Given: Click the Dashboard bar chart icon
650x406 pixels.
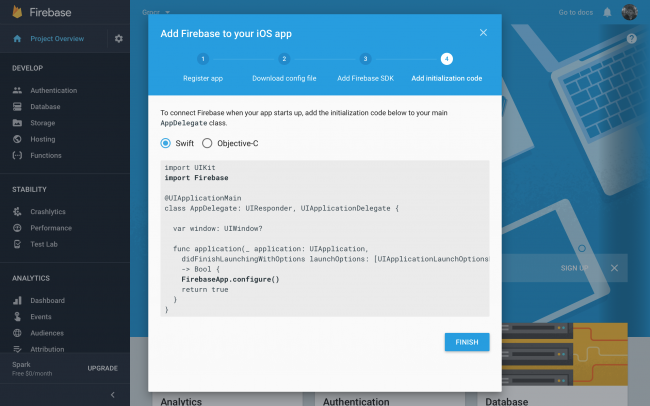Looking at the screenshot, I should [x=17, y=300].
